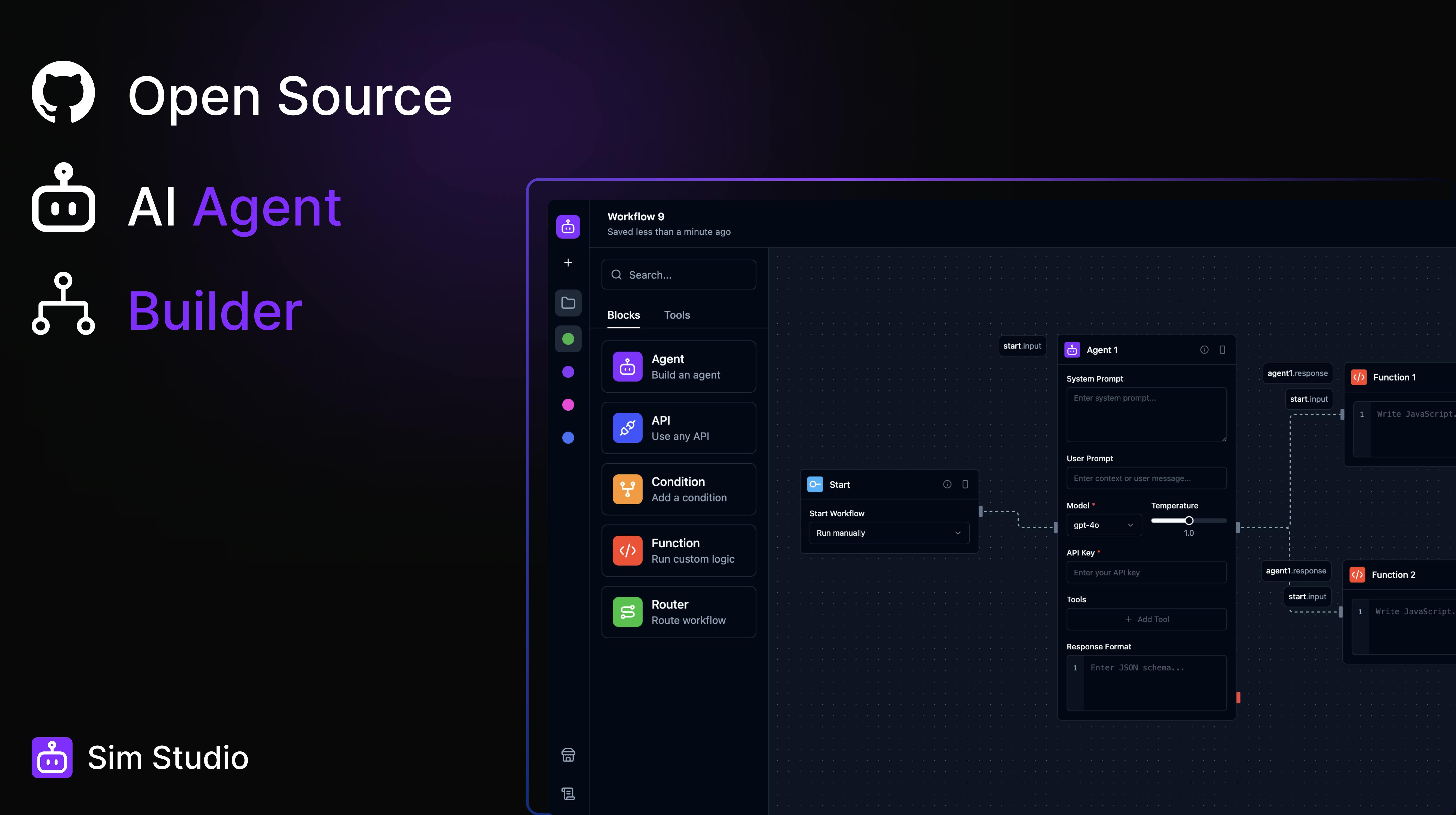Click the Function 2 block's code icon
The width and height of the screenshot is (1456, 815).
click(1357, 575)
